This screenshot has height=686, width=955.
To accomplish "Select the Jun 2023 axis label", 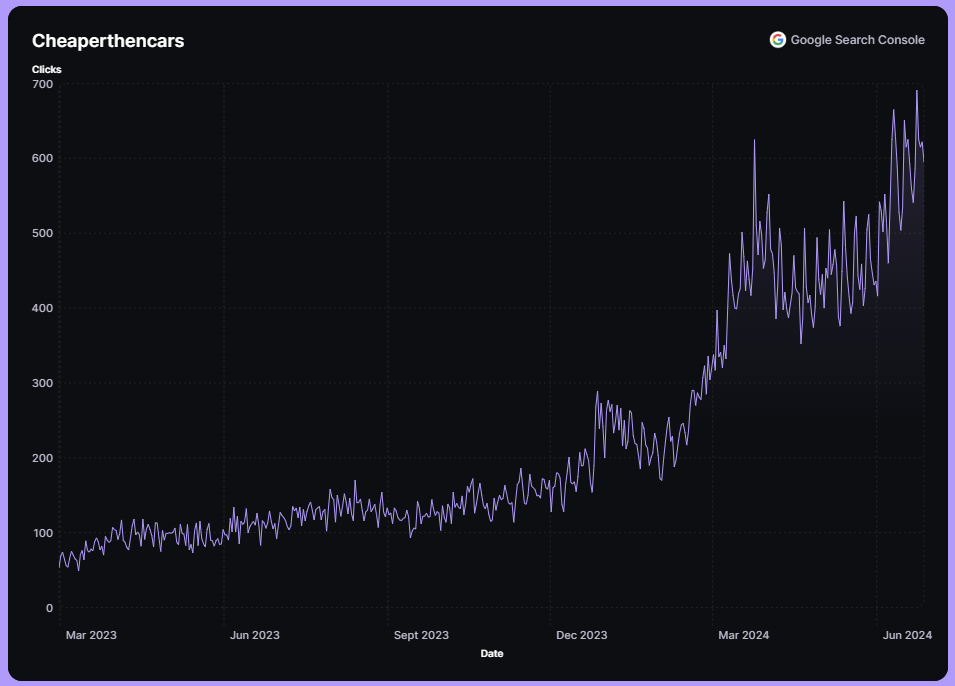I will point(254,635).
